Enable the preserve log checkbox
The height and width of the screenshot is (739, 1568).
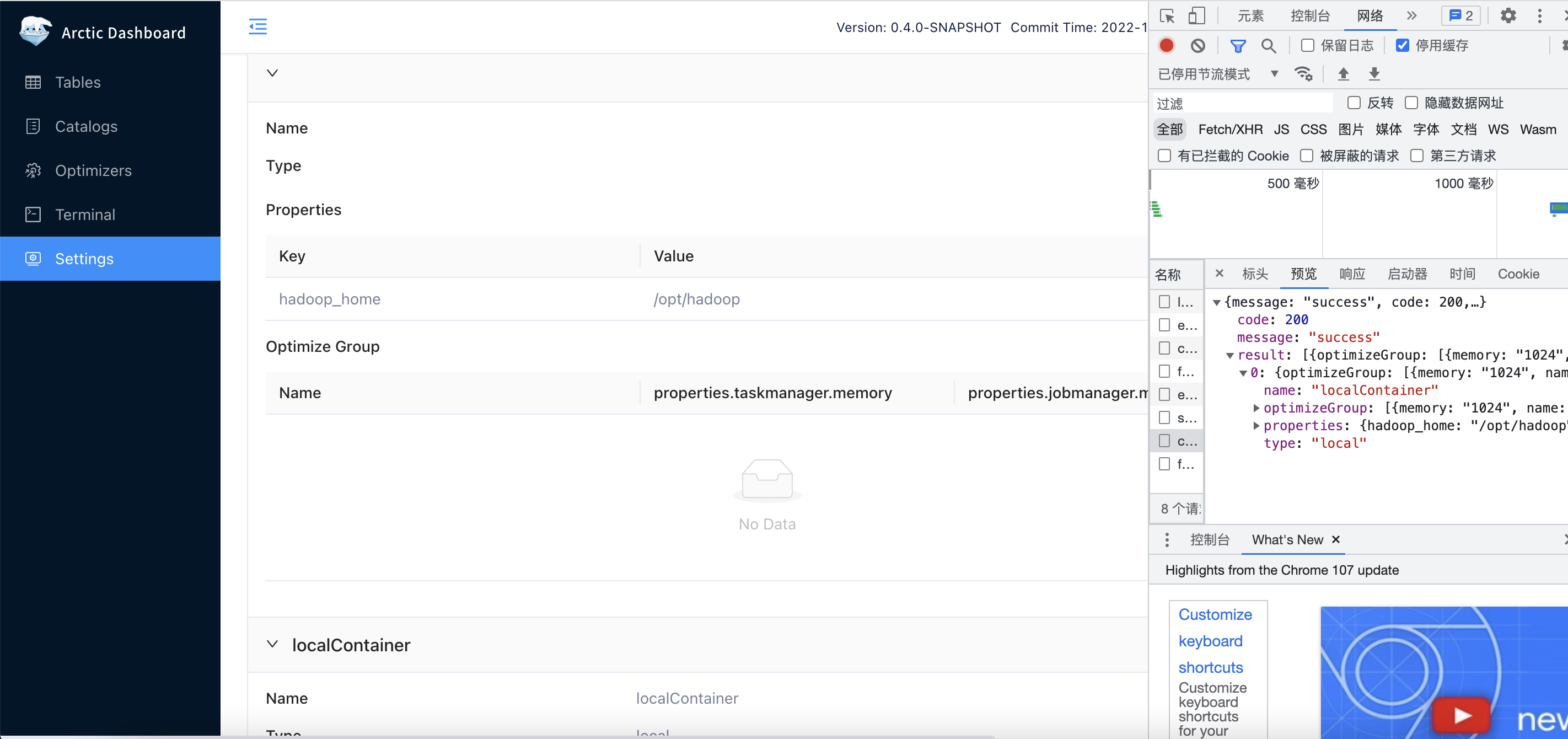click(1307, 46)
